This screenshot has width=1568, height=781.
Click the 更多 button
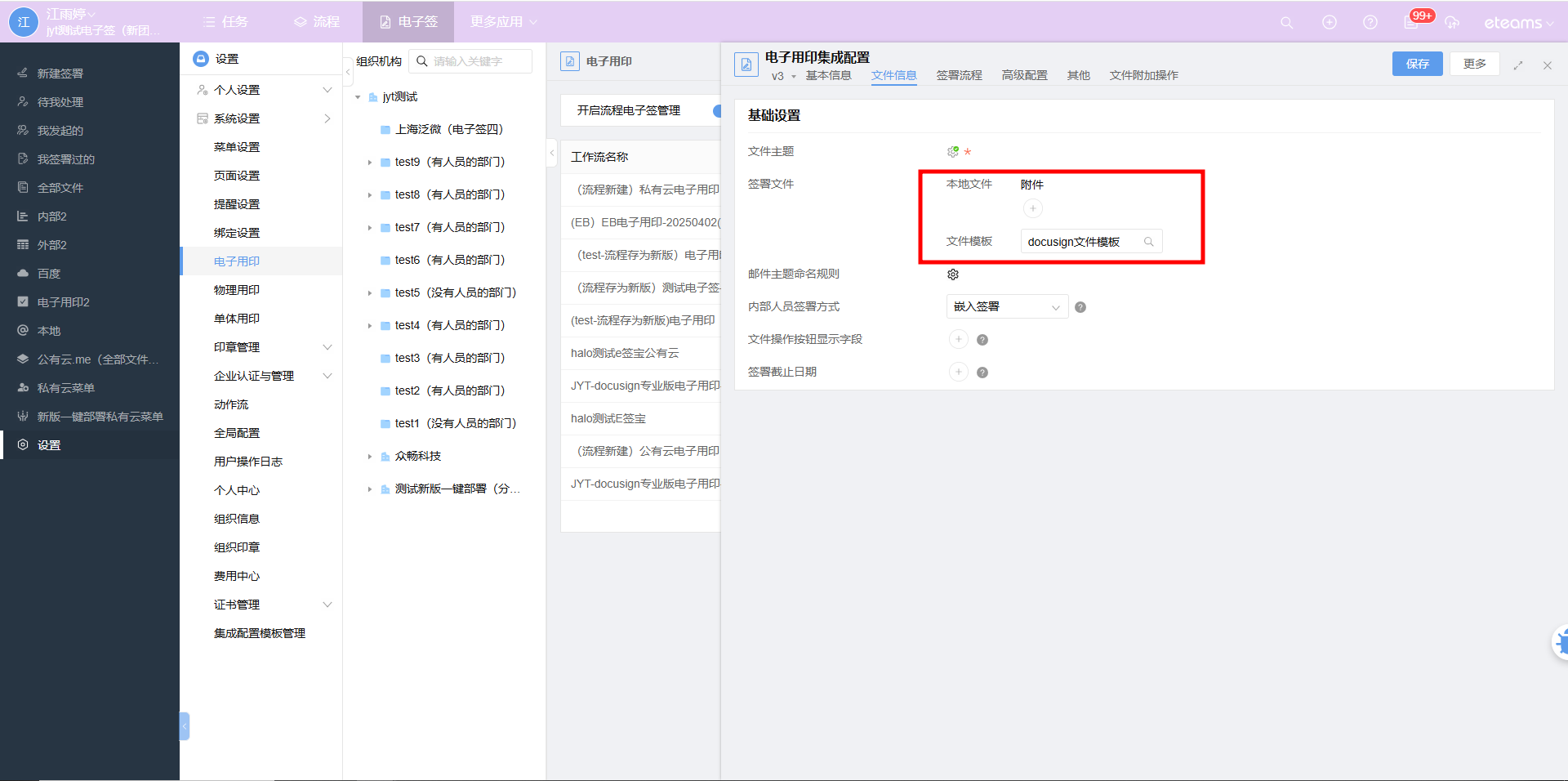point(1474,64)
